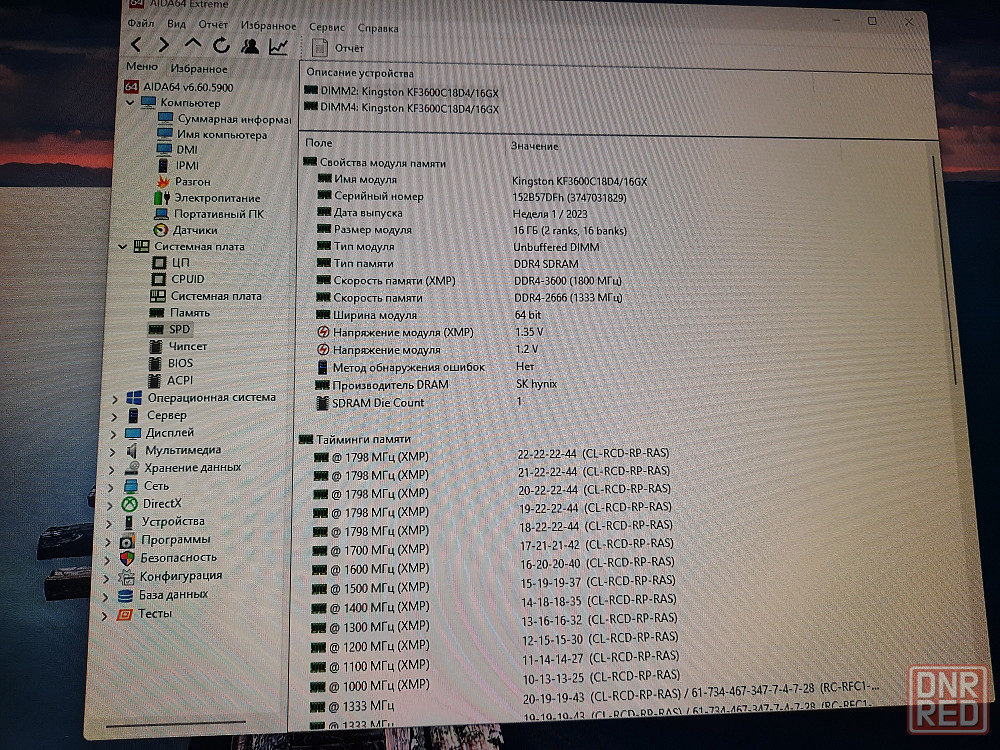1000x750 pixels.
Task: Expand the Операционная система node
Action: pyautogui.click(x=115, y=399)
